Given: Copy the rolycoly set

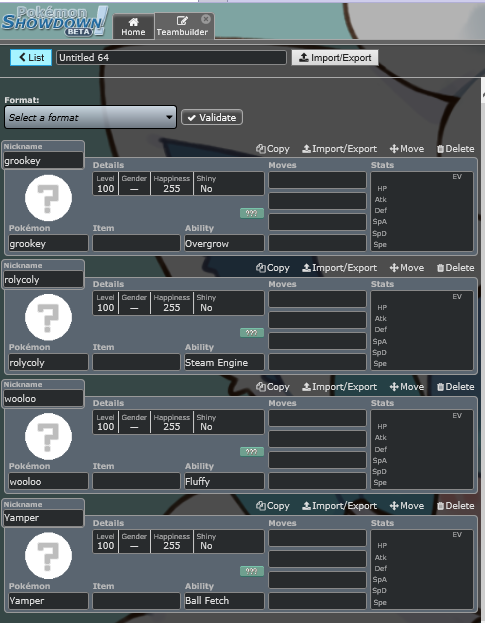Looking at the screenshot, I should point(273,268).
